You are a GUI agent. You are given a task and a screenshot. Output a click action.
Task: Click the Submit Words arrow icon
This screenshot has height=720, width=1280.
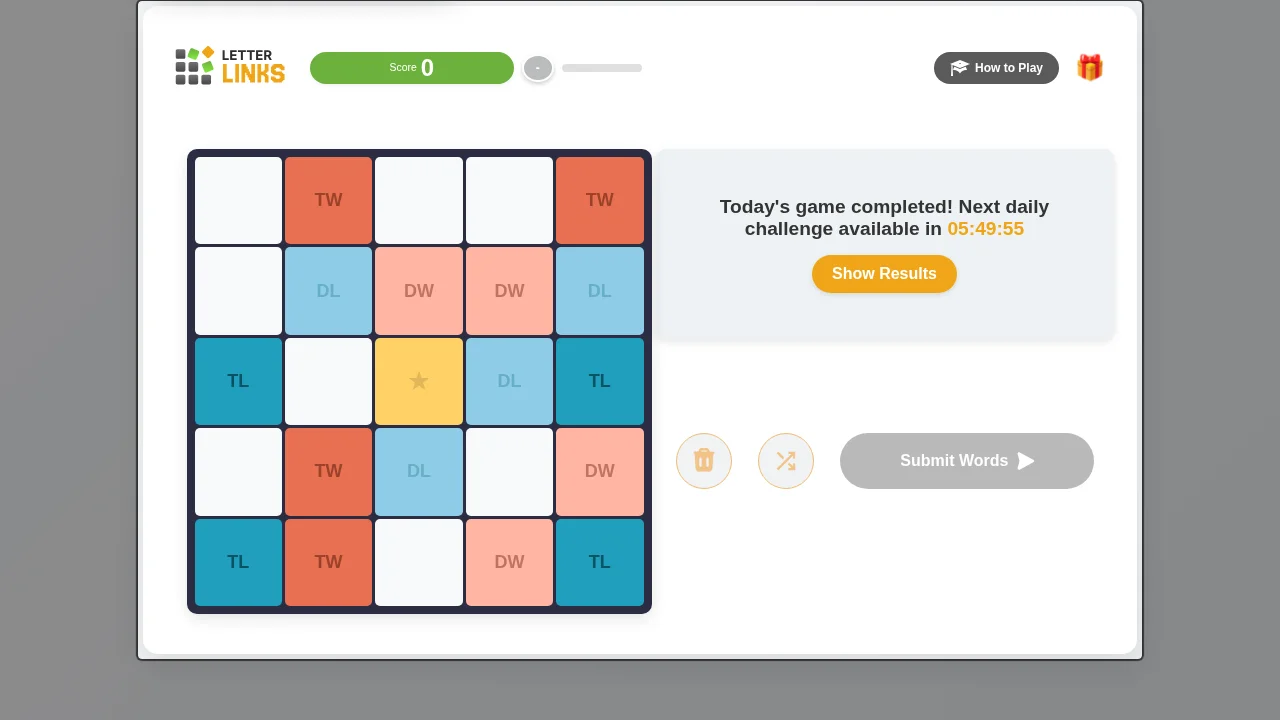[1026, 461]
